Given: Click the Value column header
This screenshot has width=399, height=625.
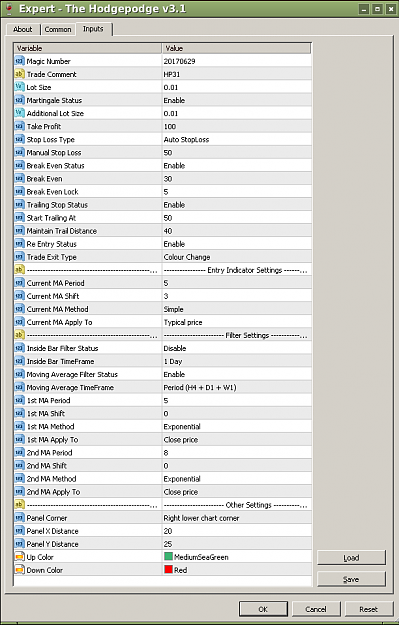Looking at the screenshot, I should coord(236,48).
